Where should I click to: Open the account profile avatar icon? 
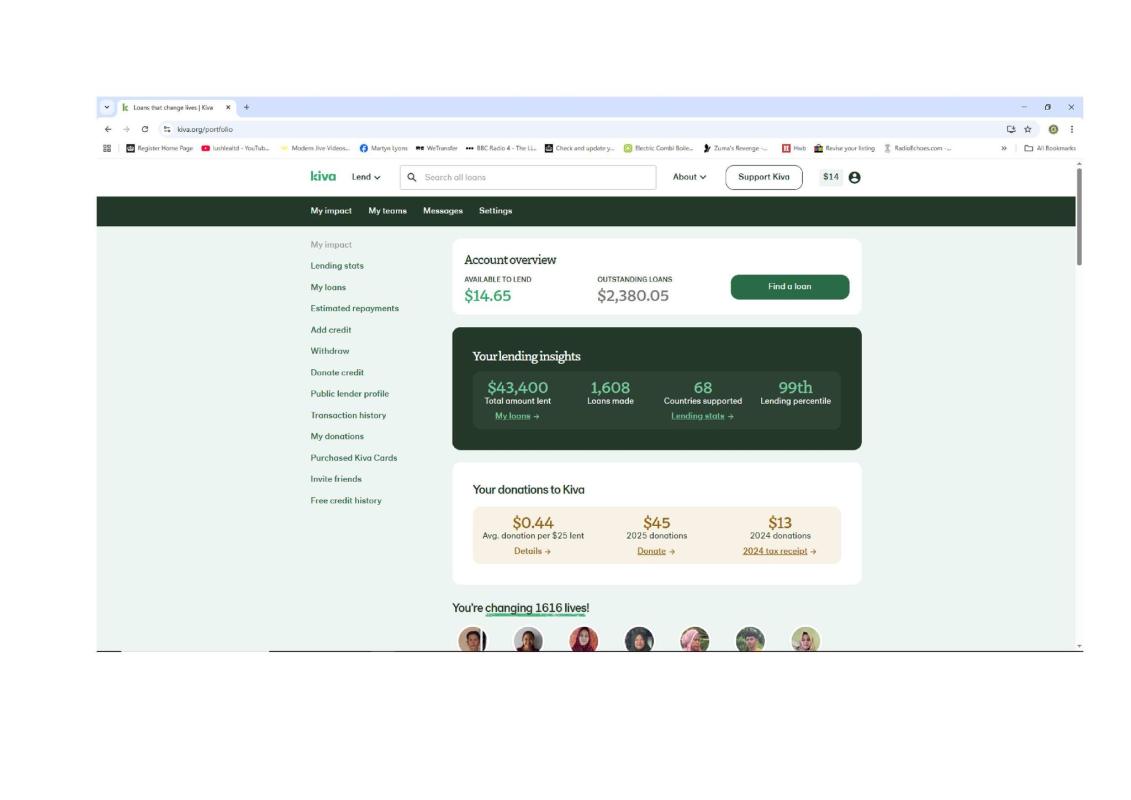[x=854, y=178]
